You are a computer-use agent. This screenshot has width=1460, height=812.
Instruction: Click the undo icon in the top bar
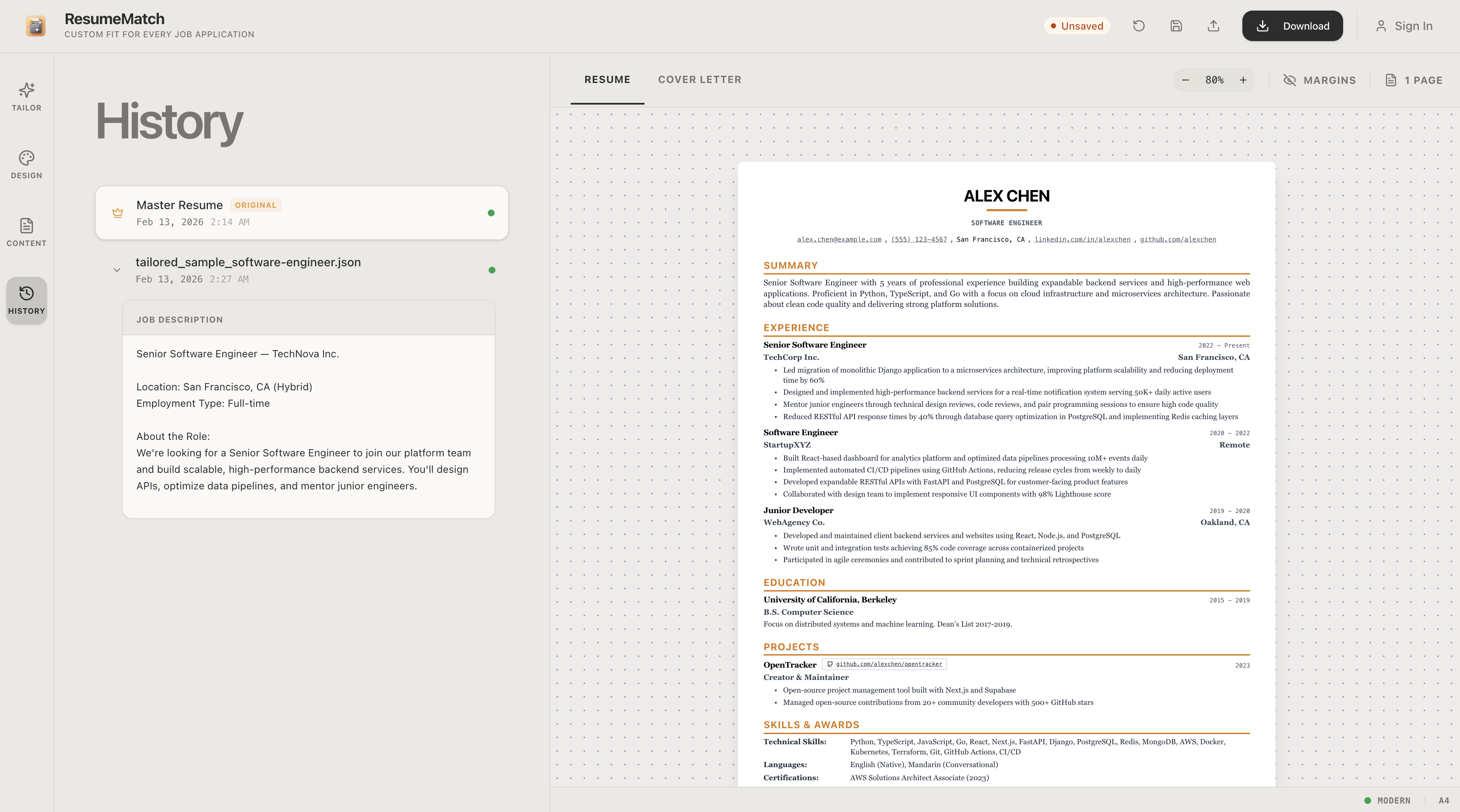pos(1138,25)
